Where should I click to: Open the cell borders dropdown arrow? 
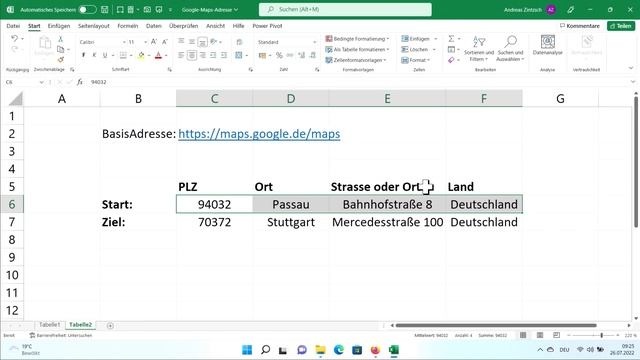(x=131, y=56)
